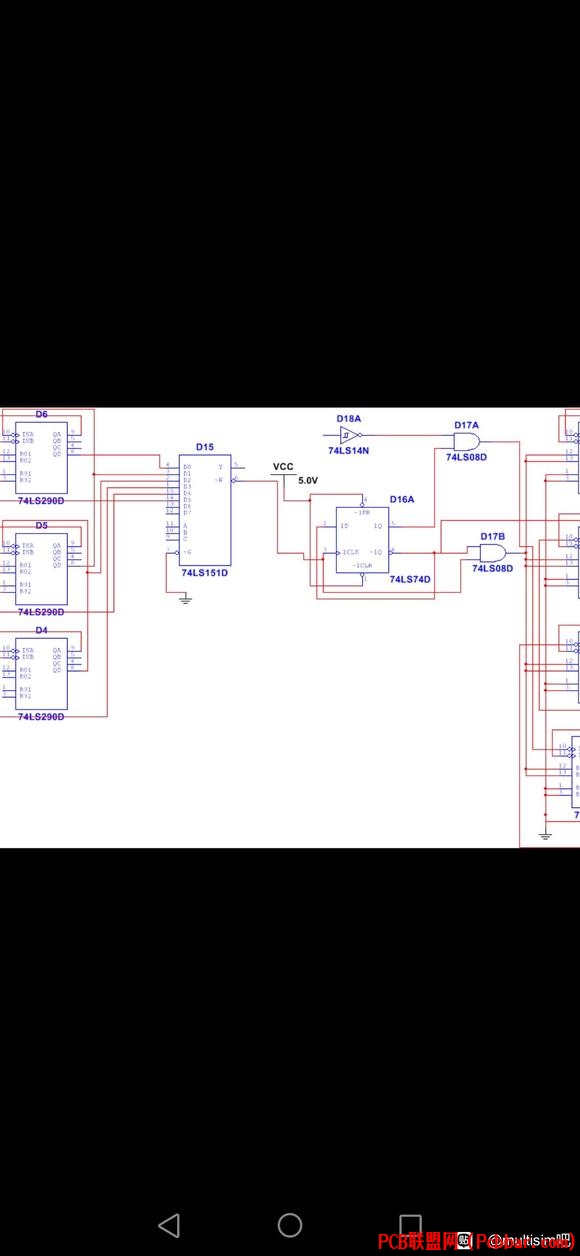
Task: Select the D15 74LS151D multiplexer chip
Action: (x=204, y=511)
